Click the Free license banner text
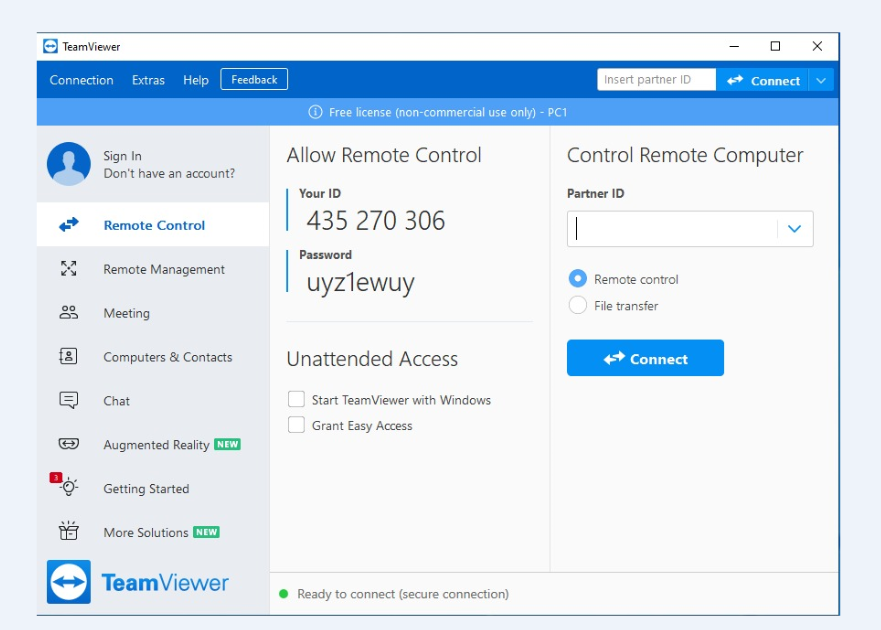This screenshot has height=630, width=881. tap(448, 112)
